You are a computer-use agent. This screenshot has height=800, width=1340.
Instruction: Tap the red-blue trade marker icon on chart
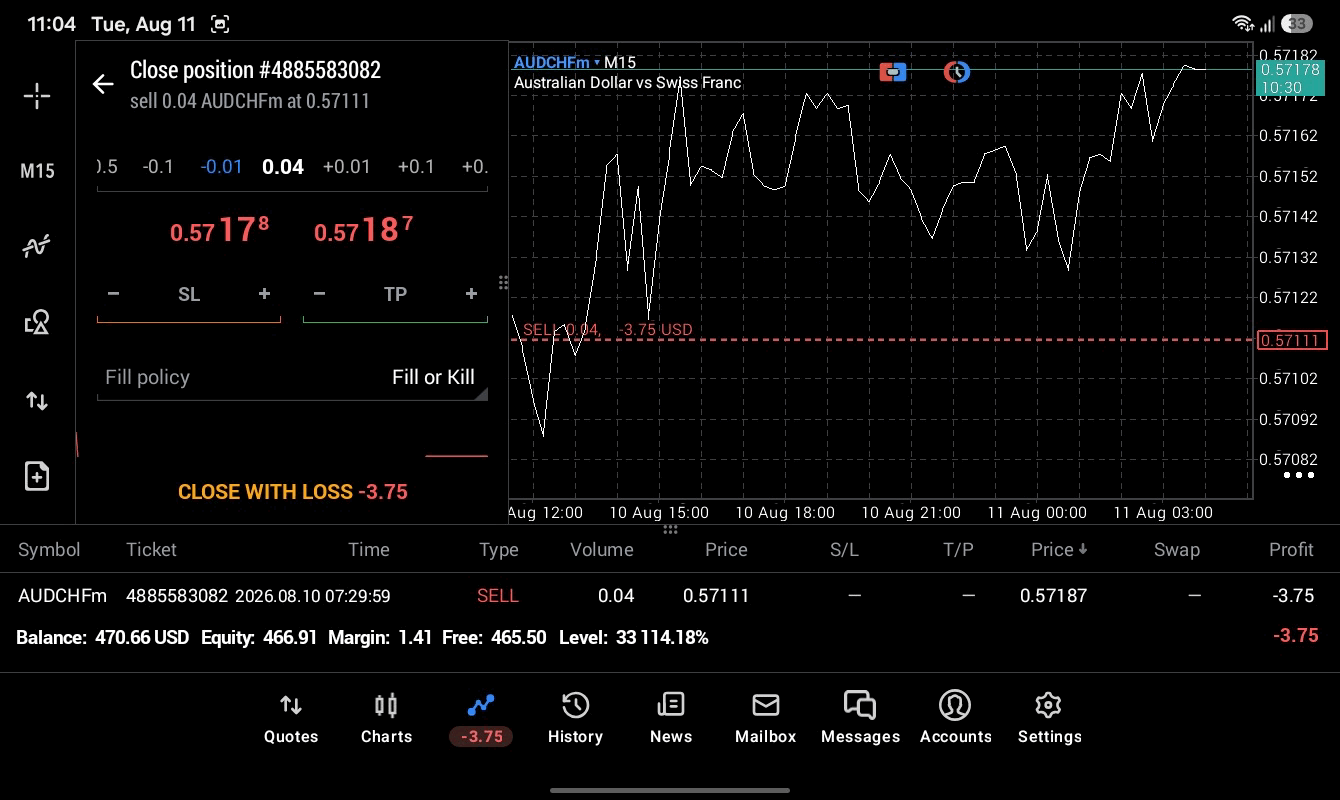click(x=893, y=72)
